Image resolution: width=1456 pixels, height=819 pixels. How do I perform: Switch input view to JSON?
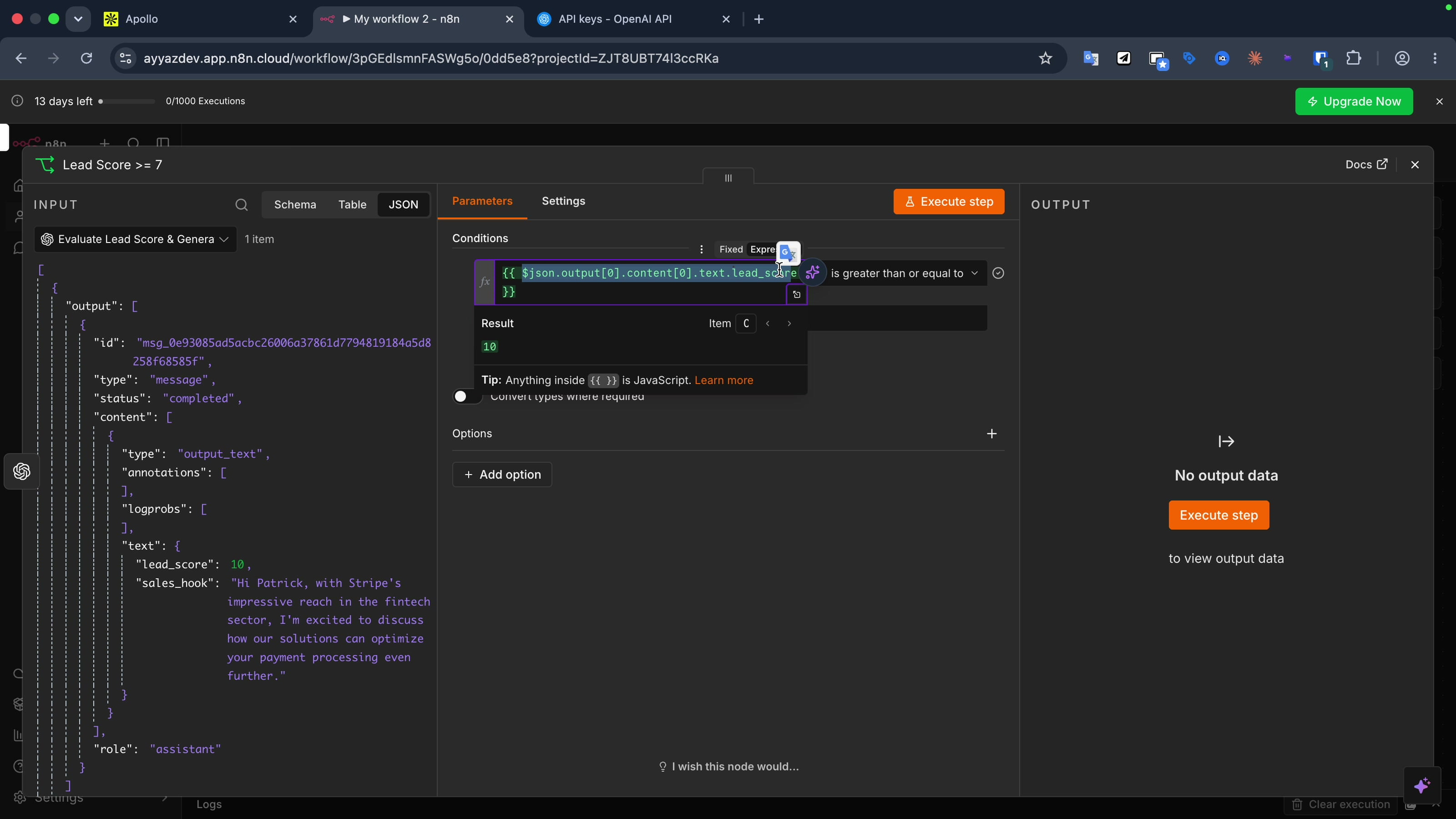click(x=404, y=205)
